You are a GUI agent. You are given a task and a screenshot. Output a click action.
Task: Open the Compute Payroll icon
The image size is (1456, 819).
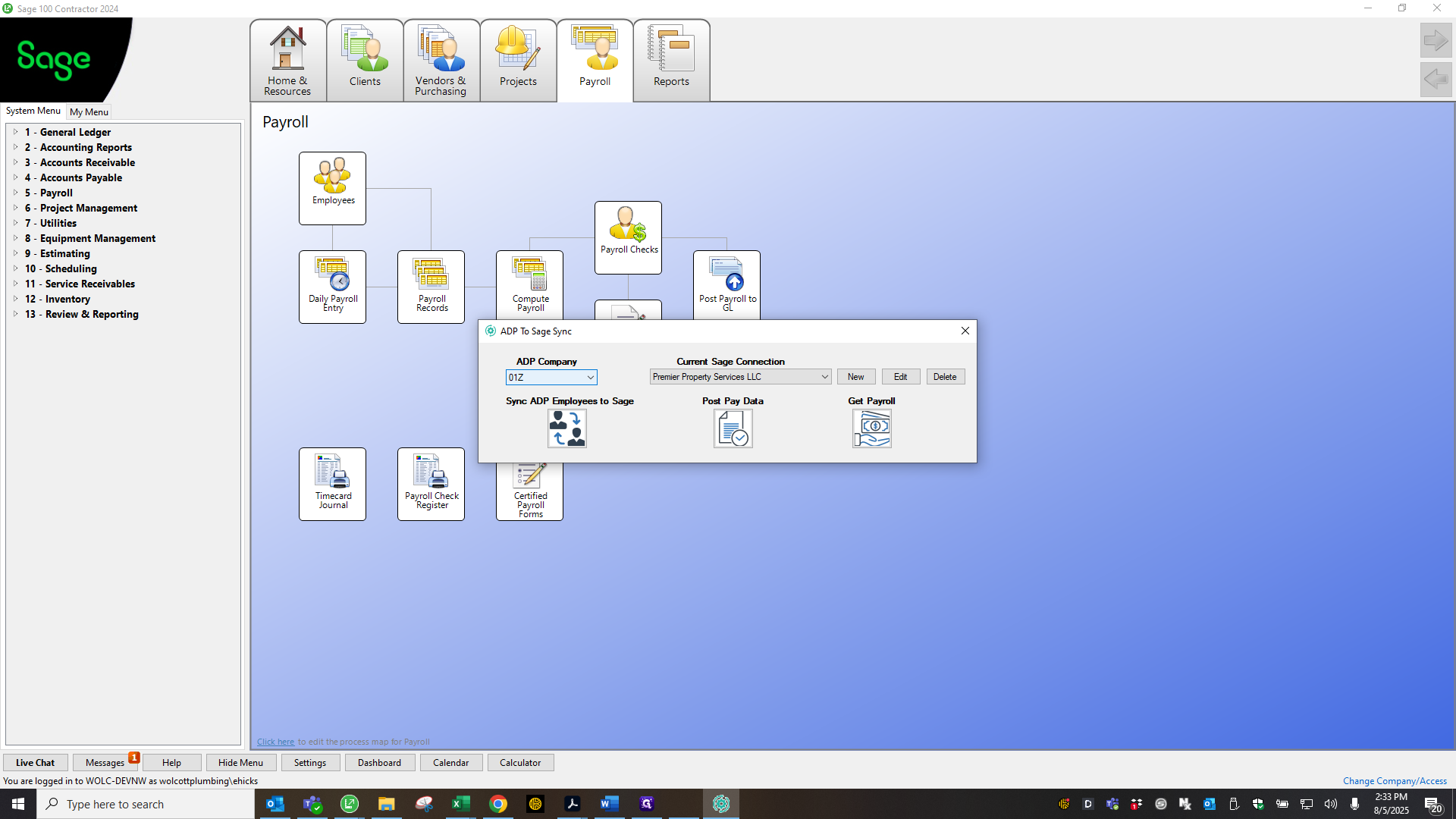point(529,285)
